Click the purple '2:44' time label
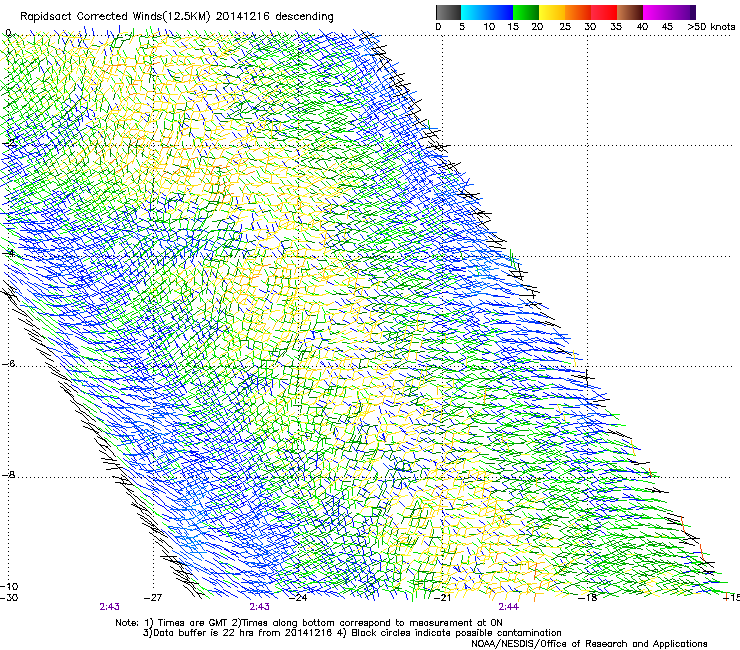Image resolution: width=740 pixels, height=650 pixels. (x=508, y=607)
